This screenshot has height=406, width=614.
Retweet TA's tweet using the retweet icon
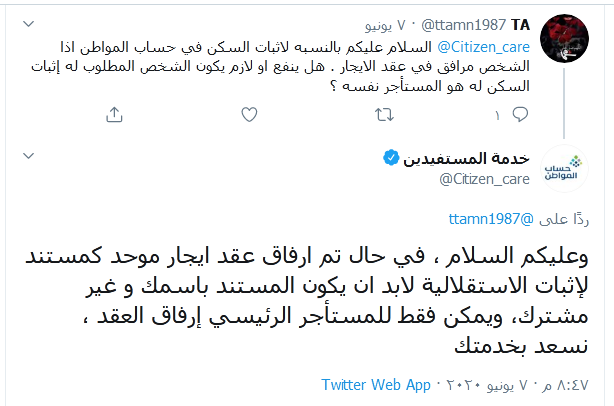(x=382, y=116)
